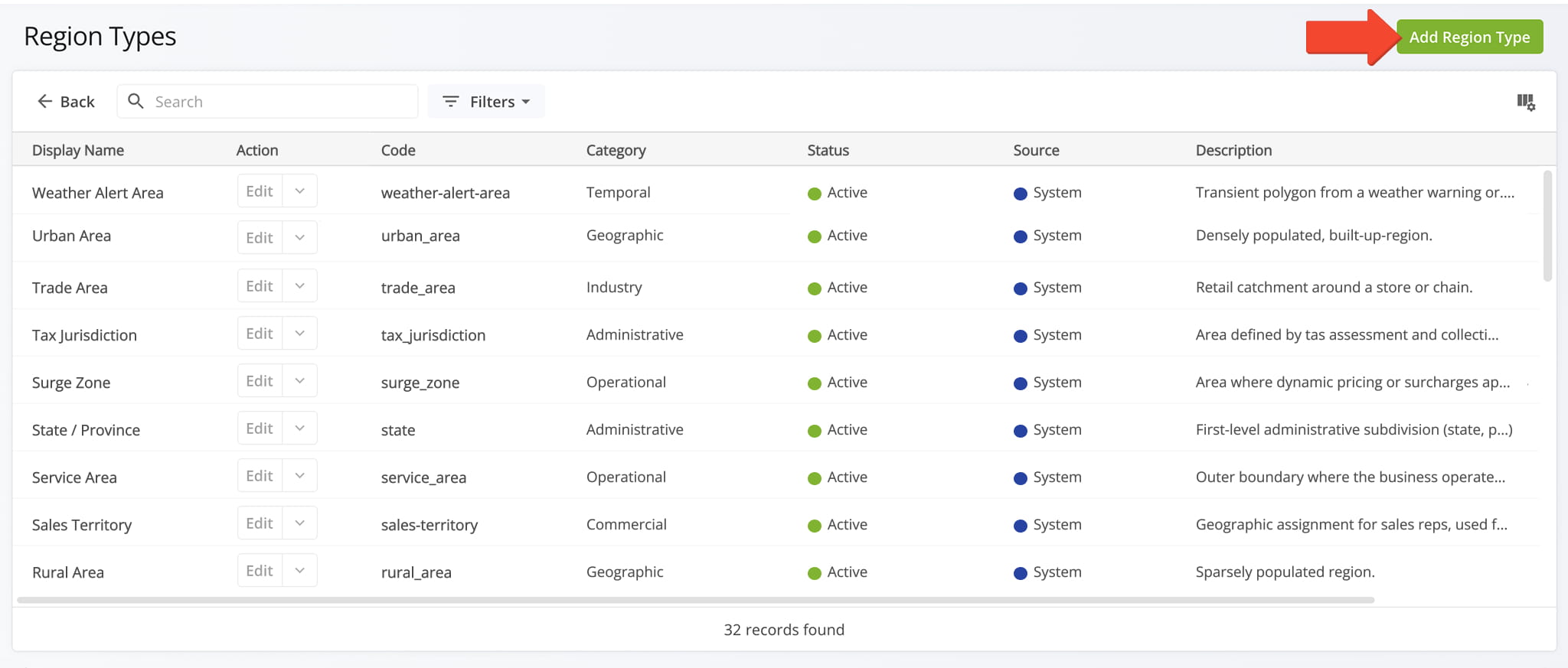Screen dimensions: 1568x668
Task: Expand action chevron for Urban Area
Action: pyautogui.click(x=300, y=237)
